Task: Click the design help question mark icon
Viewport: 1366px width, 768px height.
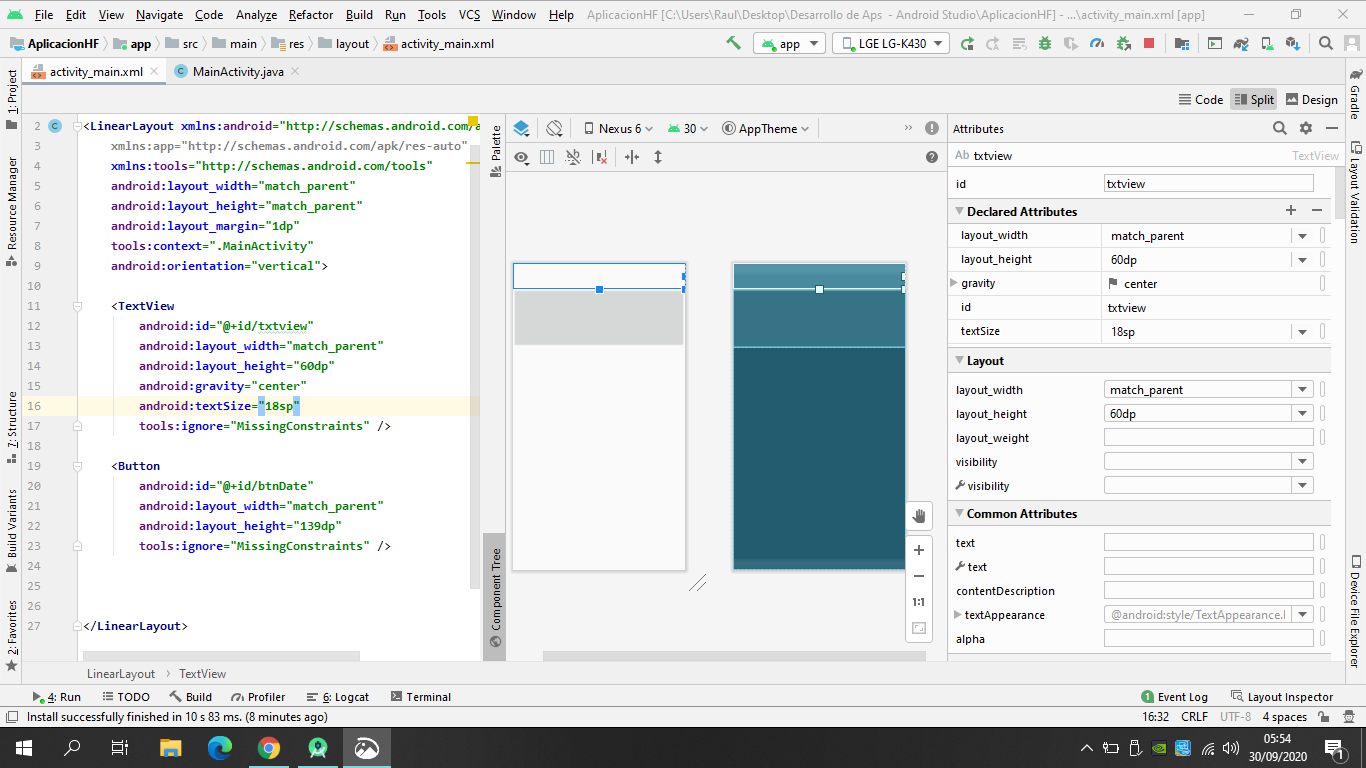Action: coord(932,157)
